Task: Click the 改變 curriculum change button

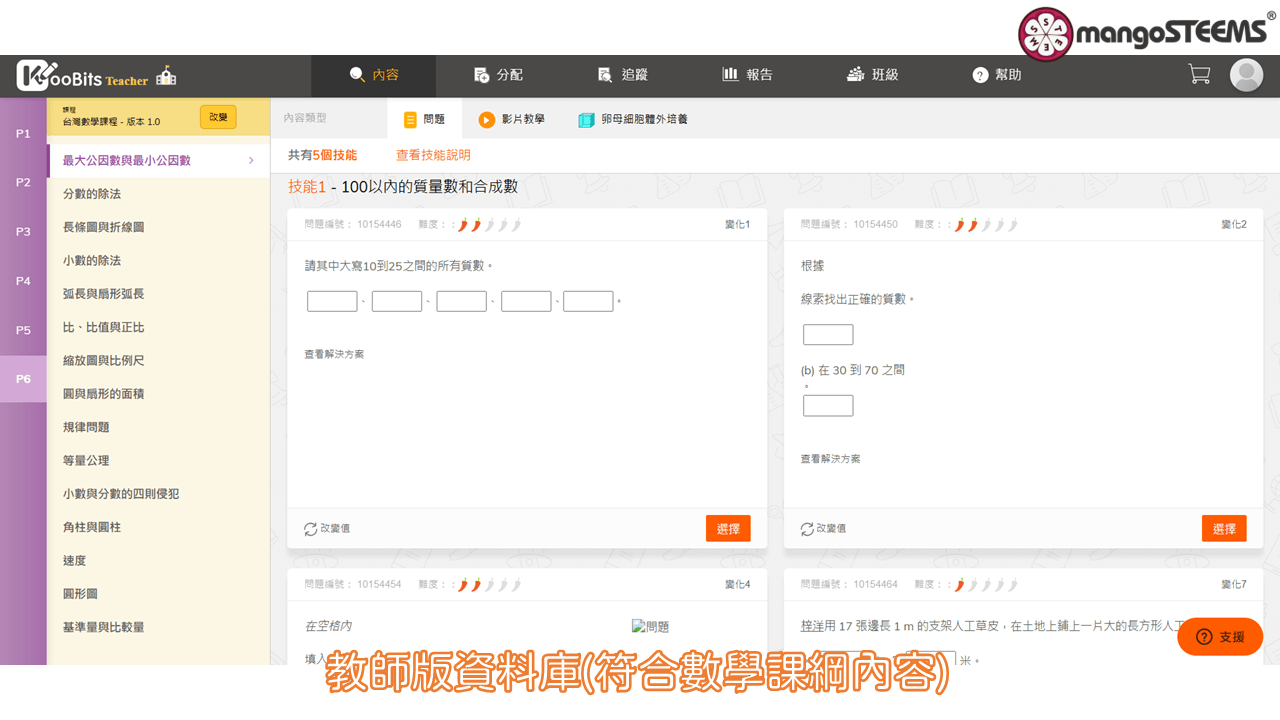Action: [x=218, y=117]
